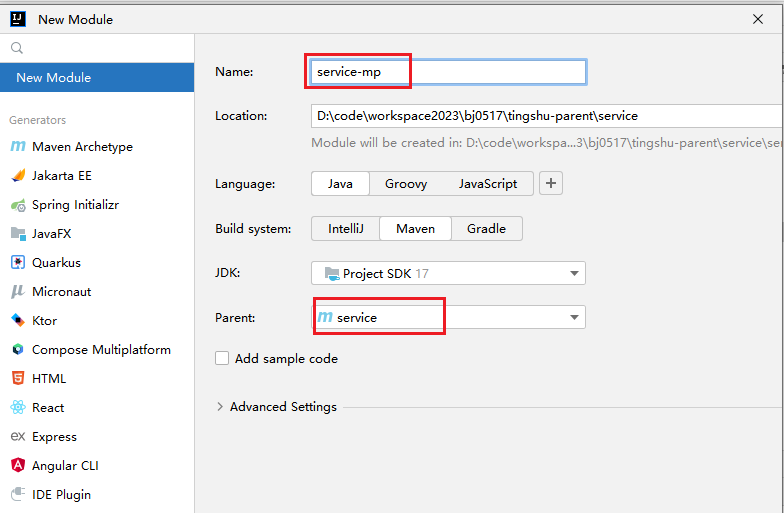
Task: Add another language with the plus button
Action: pyautogui.click(x=550, y=184)
